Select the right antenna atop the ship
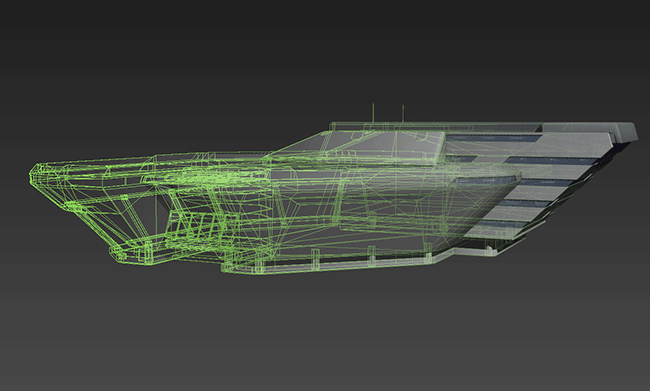650x391 pixels. [403, 113]
